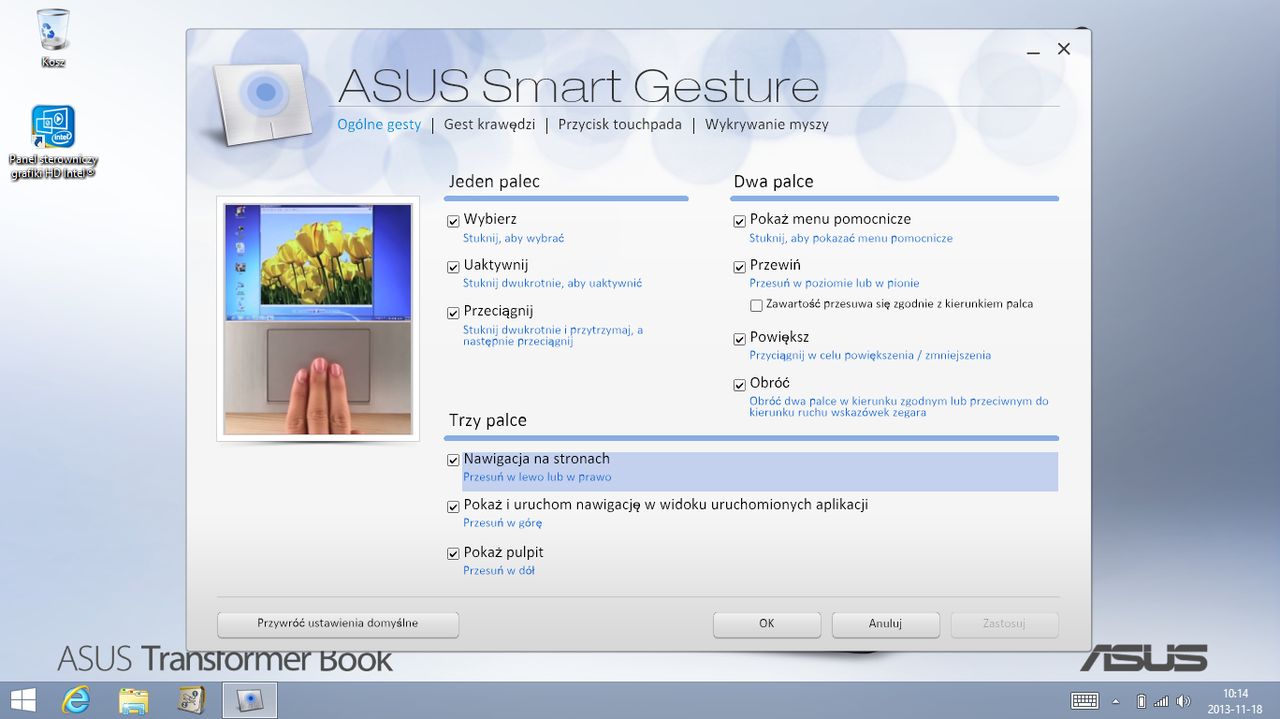
Task: Go to the Wykrywanie myszy tab
Action: (766, 125)
